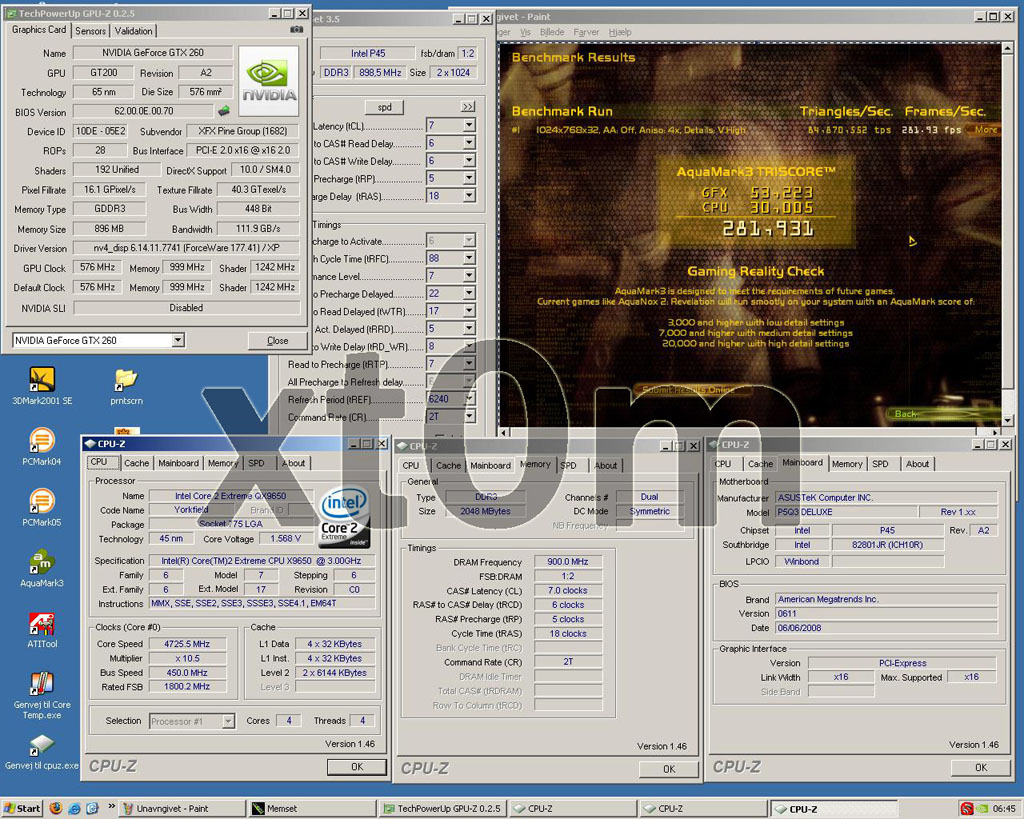Click the motherboard model P5Q3 DELUXE
This screenshot has width=1024, height=819.
tap(846, 512)
